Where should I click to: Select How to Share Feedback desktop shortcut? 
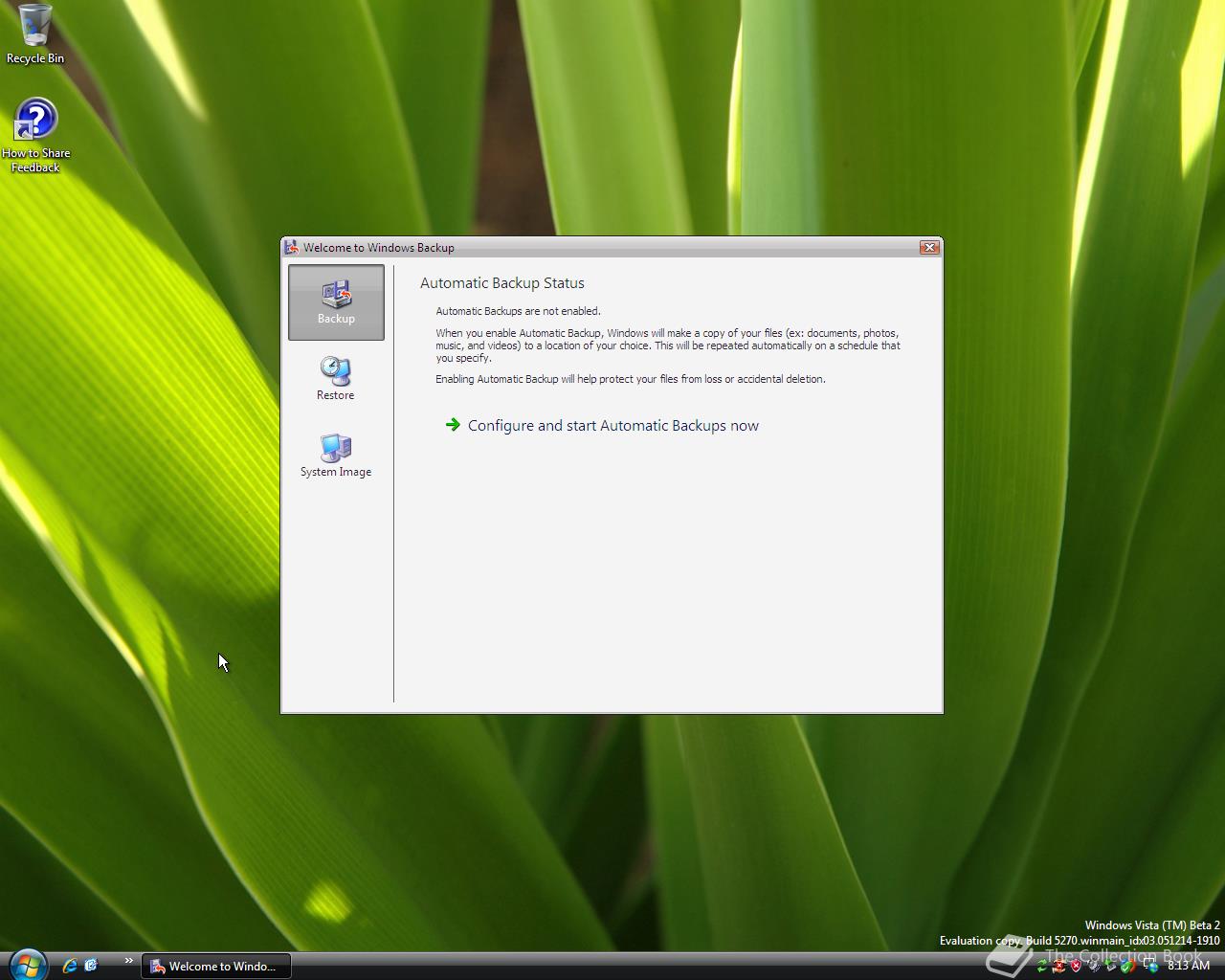[35, 135]
